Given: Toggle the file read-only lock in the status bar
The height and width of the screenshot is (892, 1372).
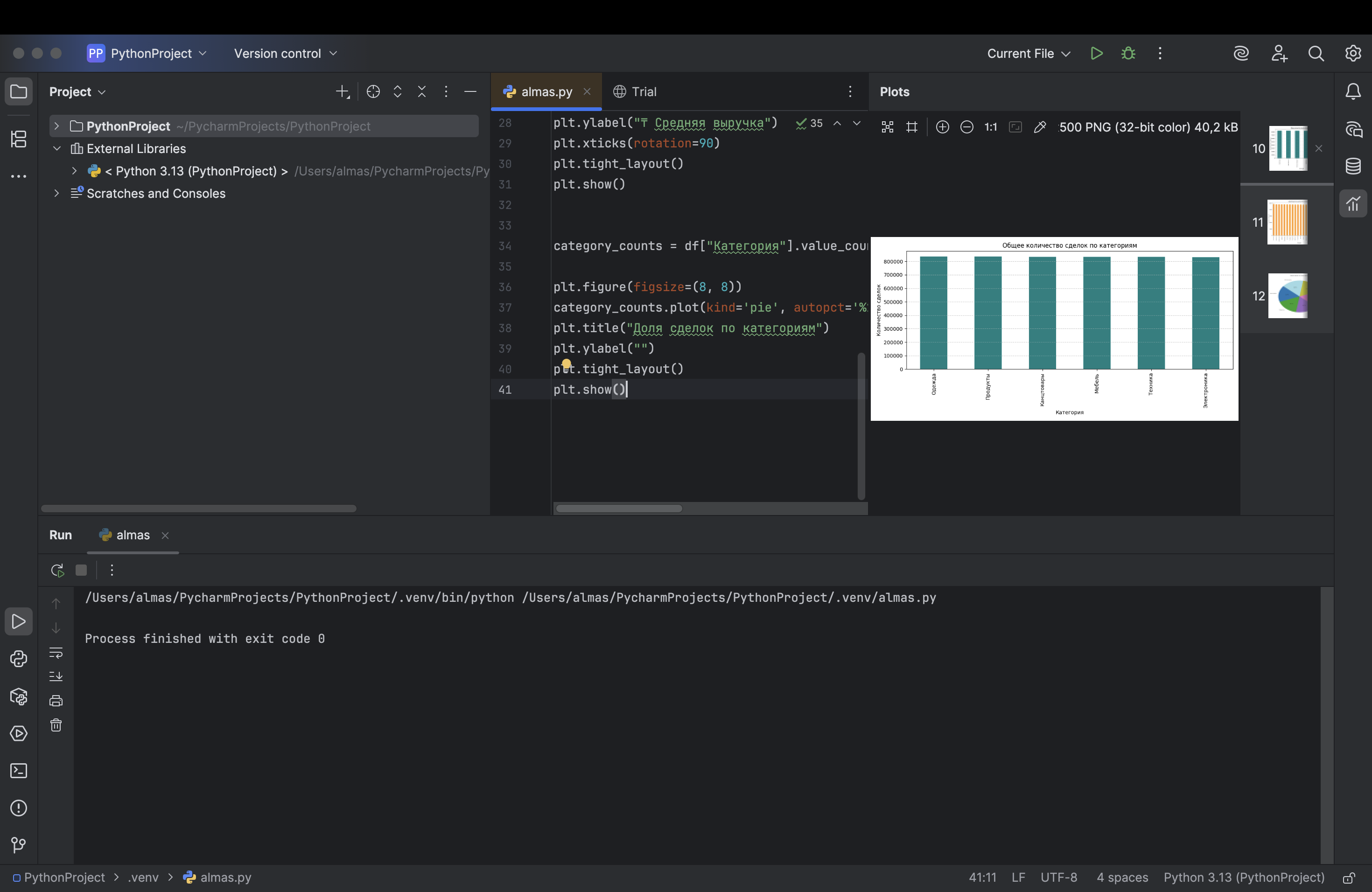Looking at the screenshot, I should 1348,878.
